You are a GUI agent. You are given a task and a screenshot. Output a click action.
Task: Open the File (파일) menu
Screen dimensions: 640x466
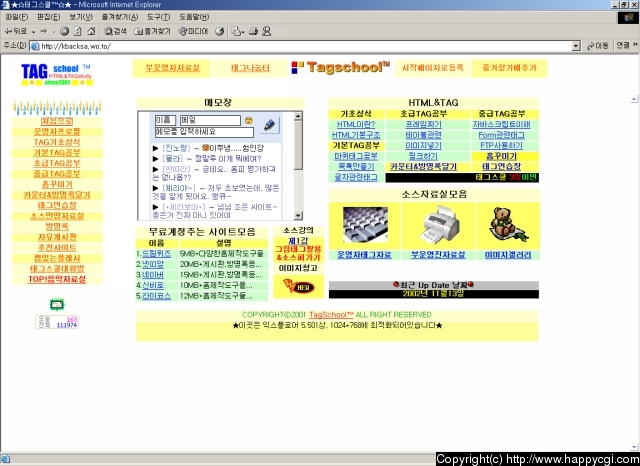[17, 17]
